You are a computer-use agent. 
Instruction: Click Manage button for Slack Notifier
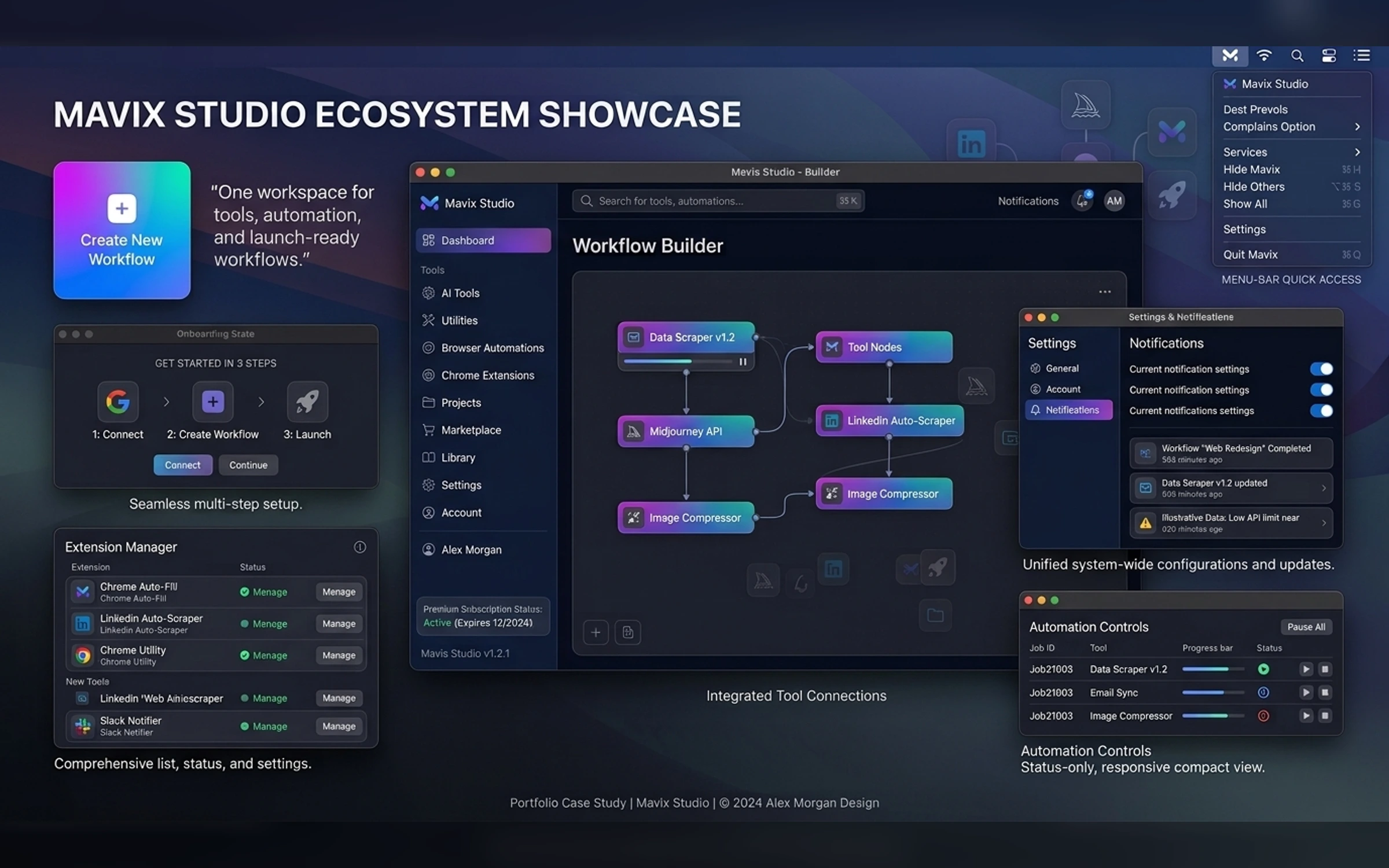[x=339, y=726]
